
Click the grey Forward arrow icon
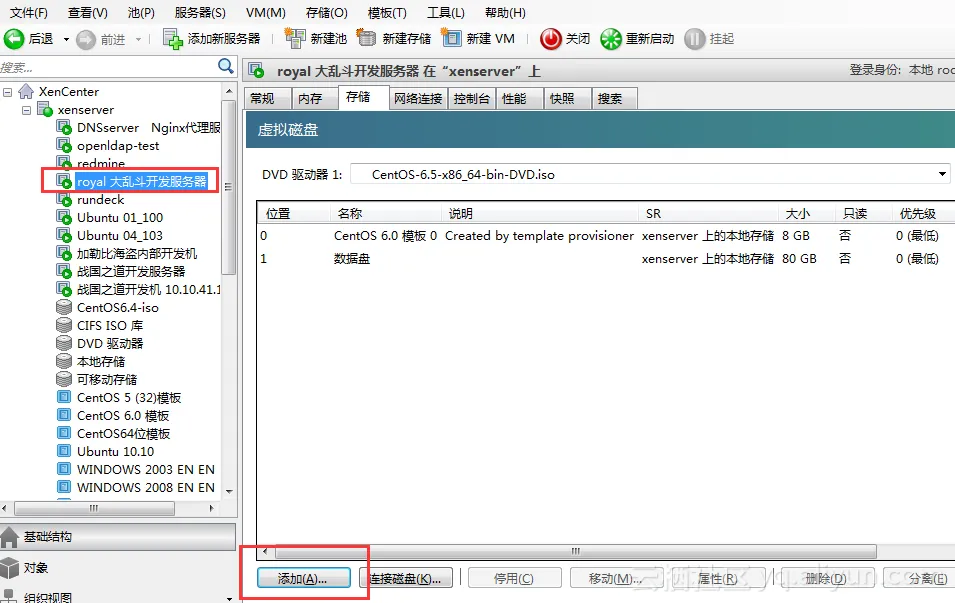point(86,40)
